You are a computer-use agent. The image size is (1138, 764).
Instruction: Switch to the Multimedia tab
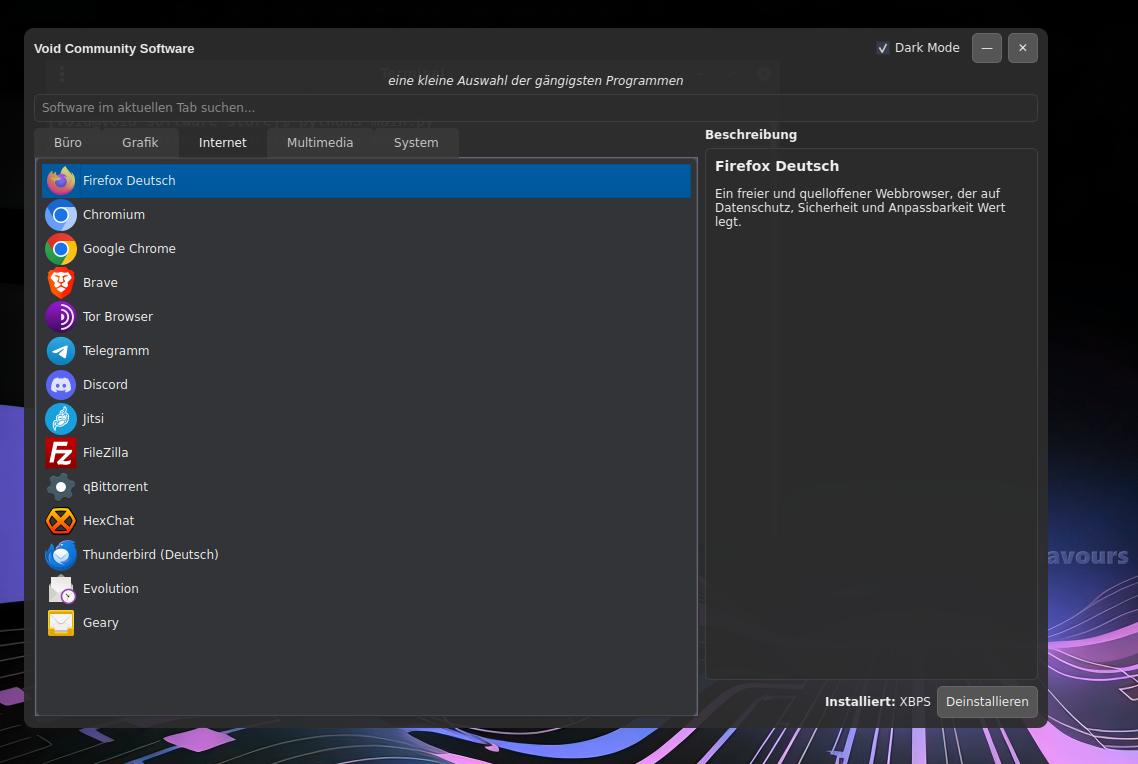pos(320,143)
